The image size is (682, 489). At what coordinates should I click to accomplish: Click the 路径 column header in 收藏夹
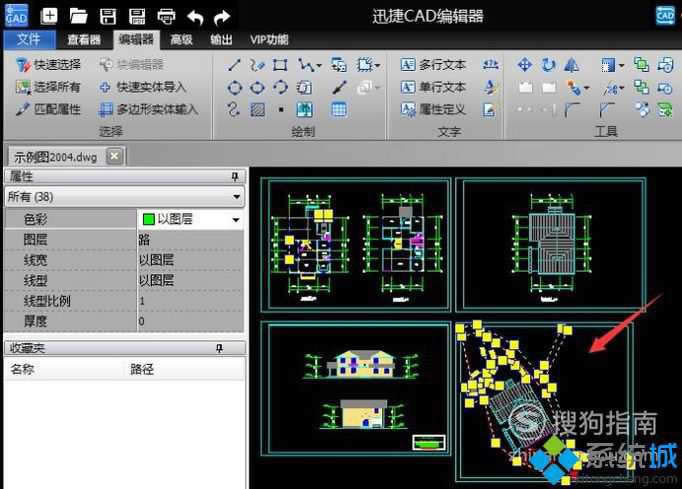tap(142, 370)
